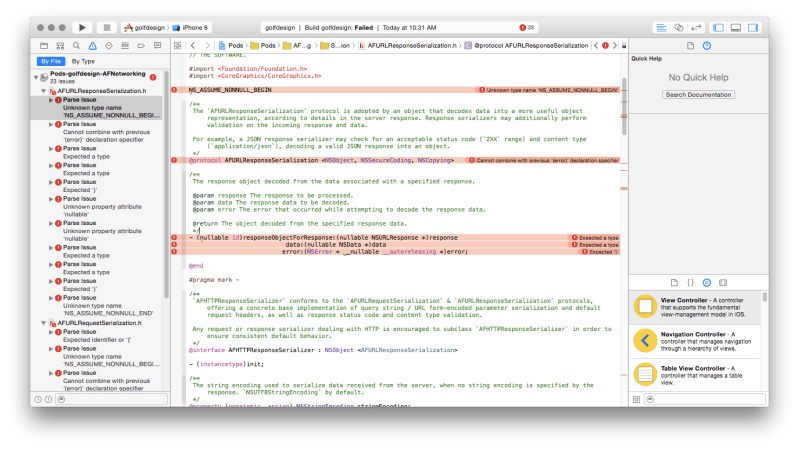
Task: Click the editor vertical scrollbar
Action: point(624,107)
